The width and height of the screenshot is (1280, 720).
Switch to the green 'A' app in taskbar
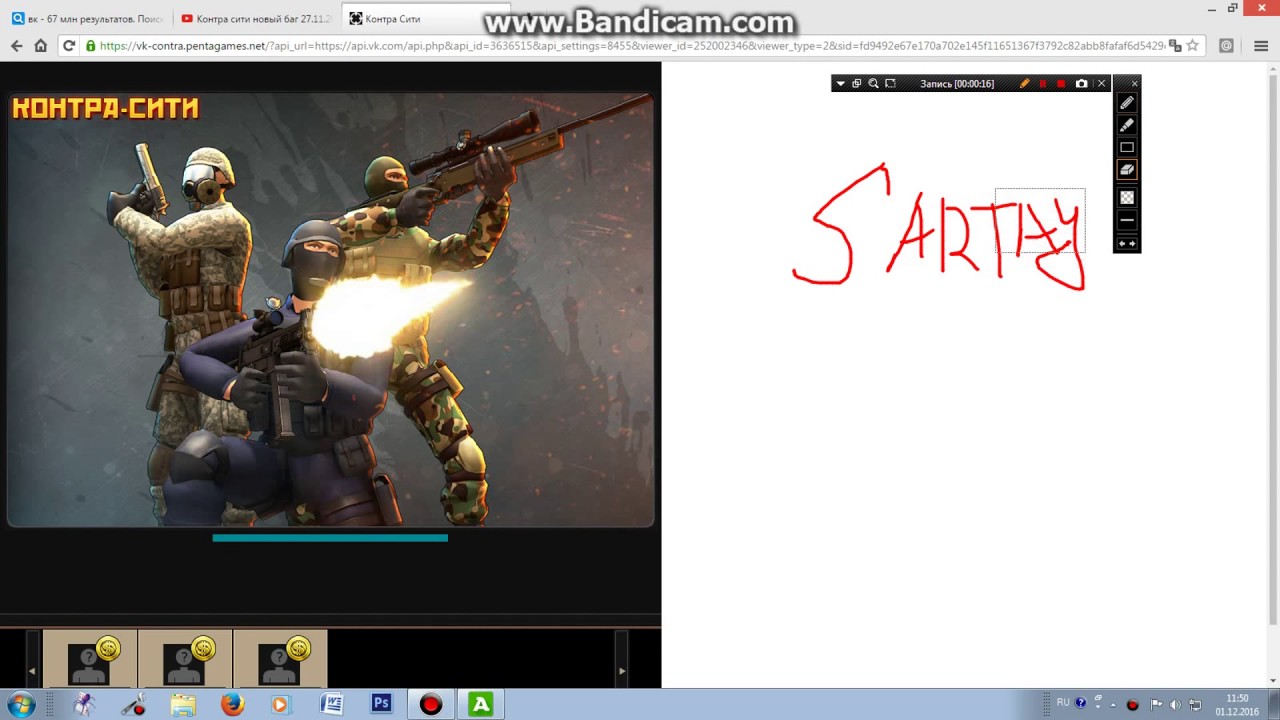pyautogui.click(x=481, y=704)
